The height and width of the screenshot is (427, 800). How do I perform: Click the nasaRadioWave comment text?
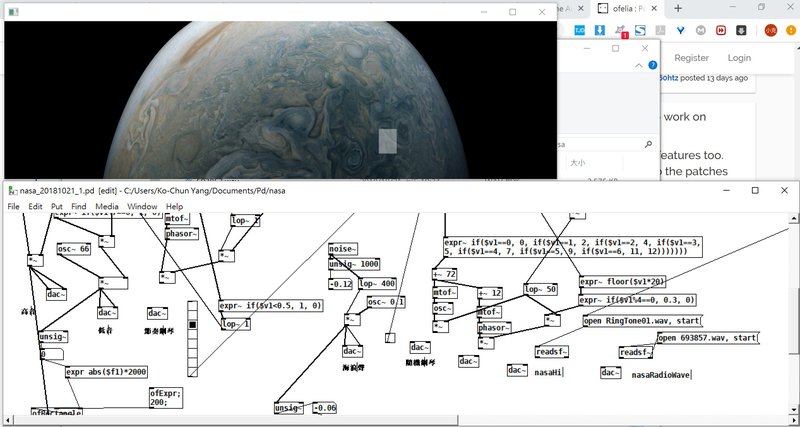[x=660, y=375]
